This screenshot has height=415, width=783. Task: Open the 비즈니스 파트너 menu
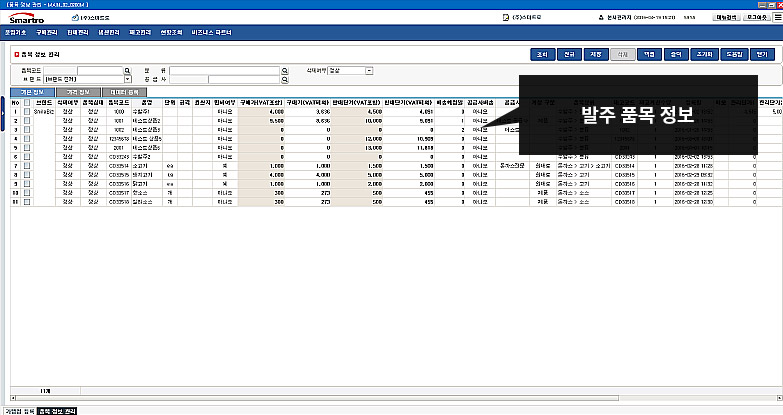pyautogui.click(x=211, y=32)
